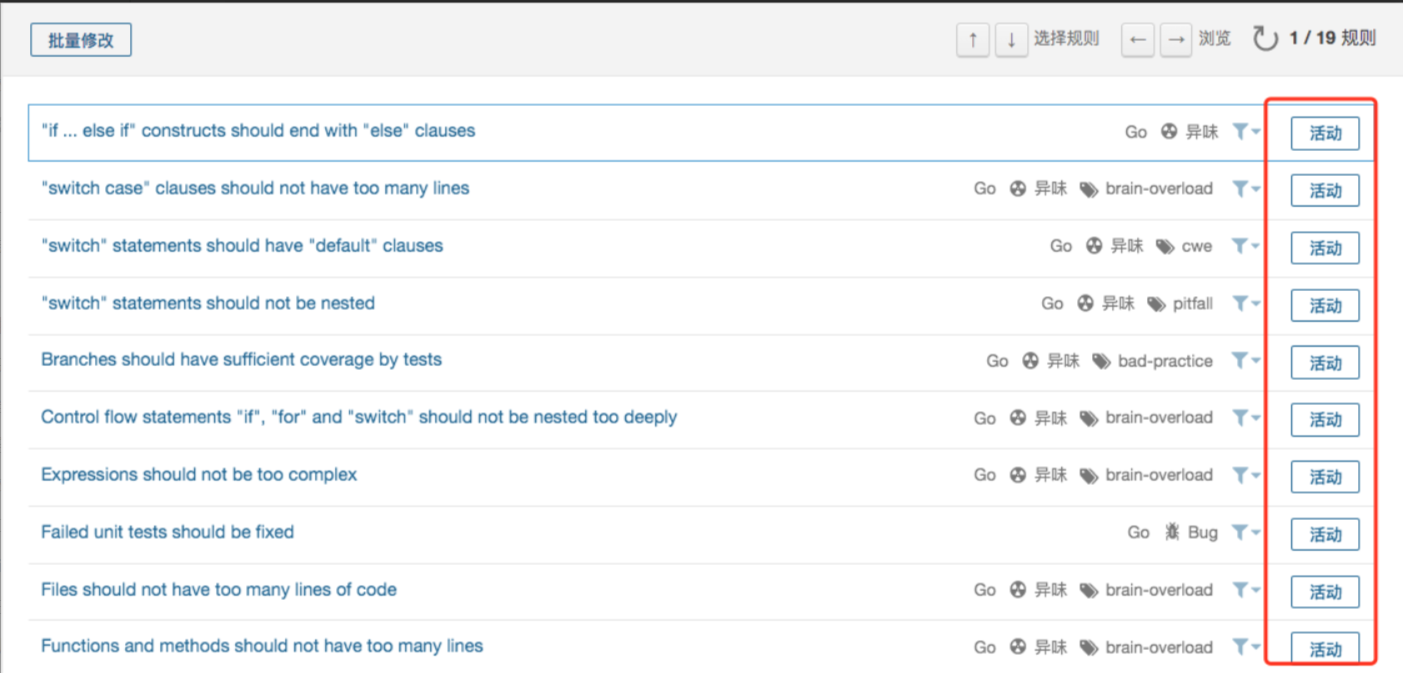Click 活动 button for Control flow statements rule
Viewport: 1403px width, 673px height.
click(1325, 419)
